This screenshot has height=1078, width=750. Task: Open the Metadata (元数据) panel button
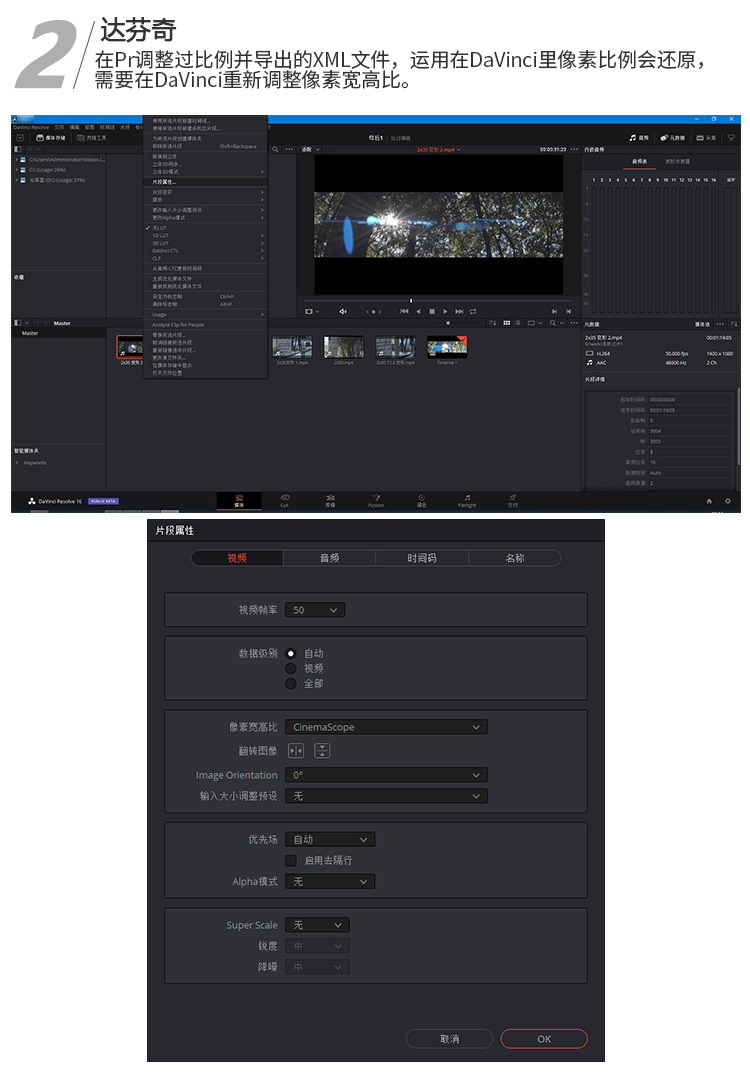click(672, 138)
